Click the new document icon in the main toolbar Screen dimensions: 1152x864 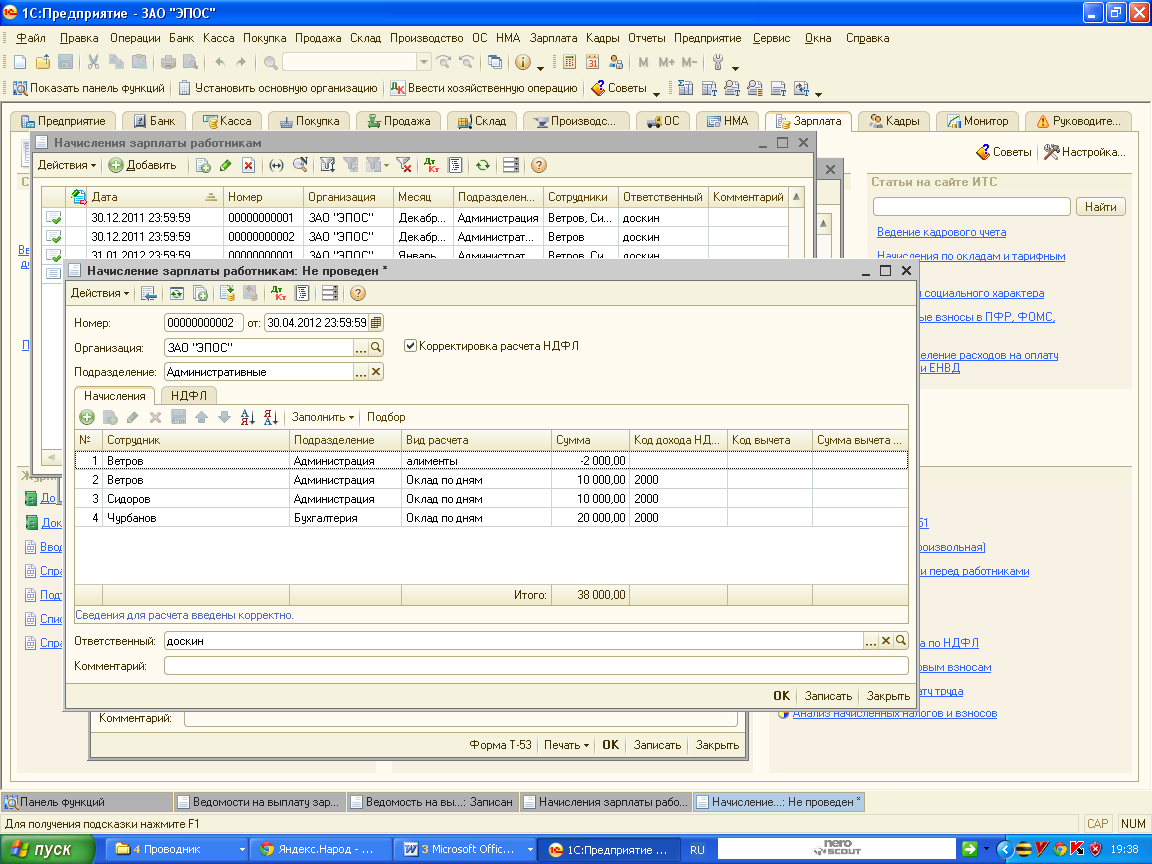coord(21,62)
